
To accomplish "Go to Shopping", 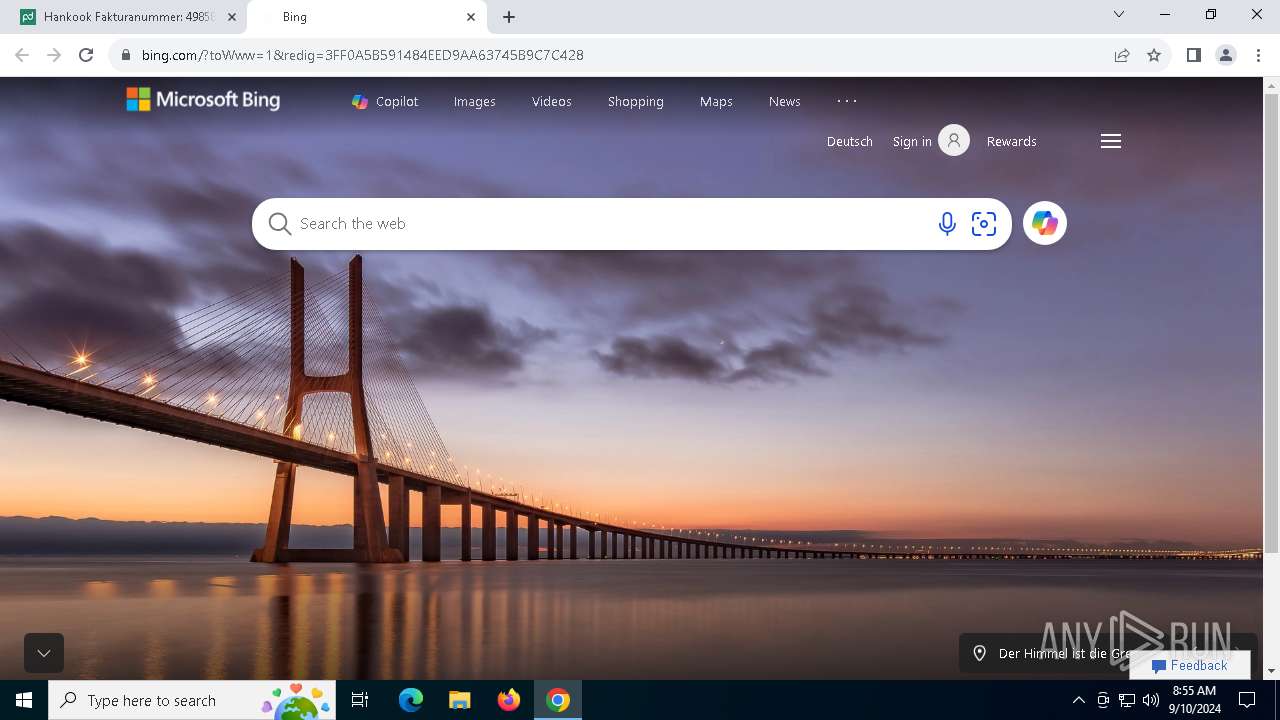I will point(636,101).
